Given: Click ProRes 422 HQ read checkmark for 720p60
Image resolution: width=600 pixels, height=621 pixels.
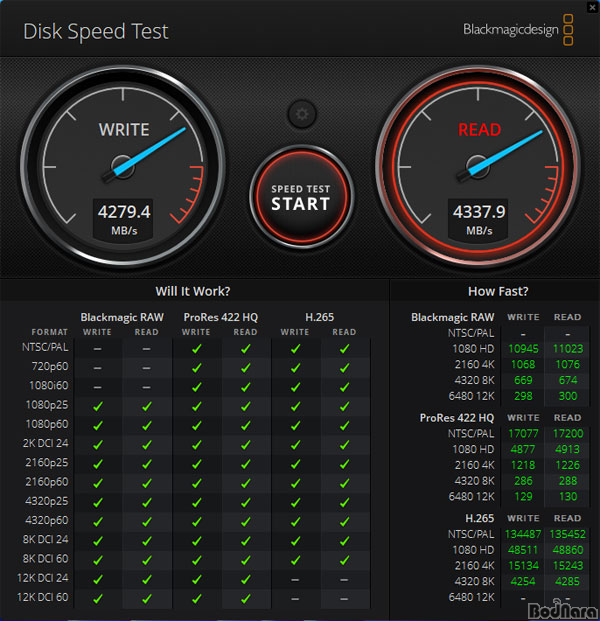Looking at the screenshot, I should tap(246, 368).
